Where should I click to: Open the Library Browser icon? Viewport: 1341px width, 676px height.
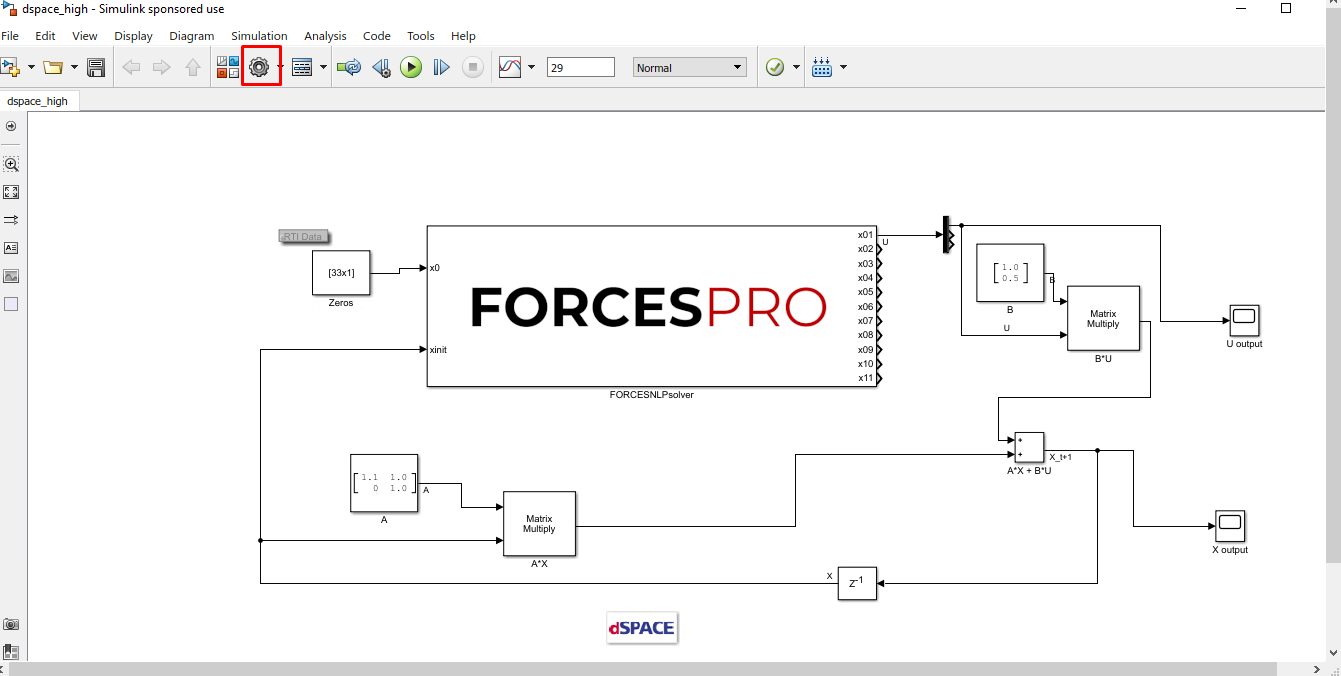click(x=227, y=67)
